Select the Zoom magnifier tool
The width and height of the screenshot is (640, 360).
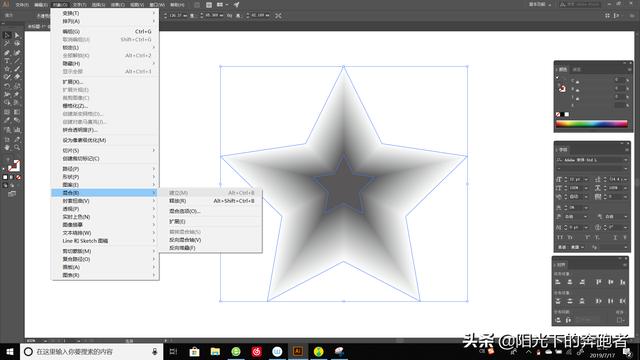[x=17, y=147]
